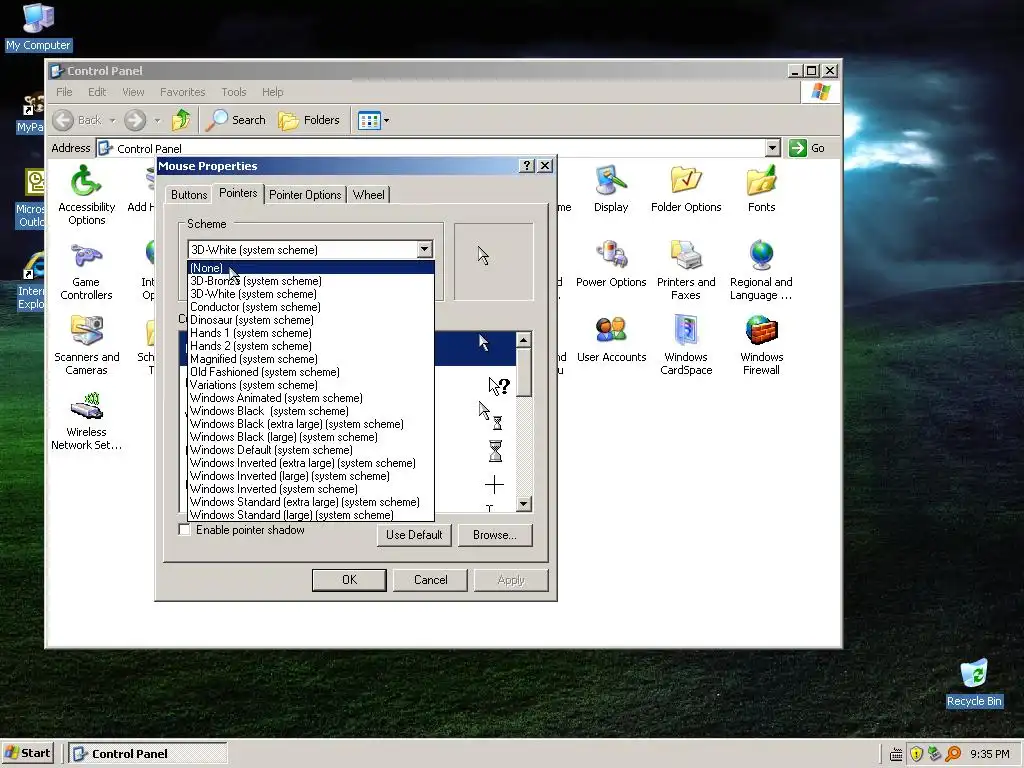1024x768 pixels.
Task: Select (None) in scheme list
Action: (311, 268)
